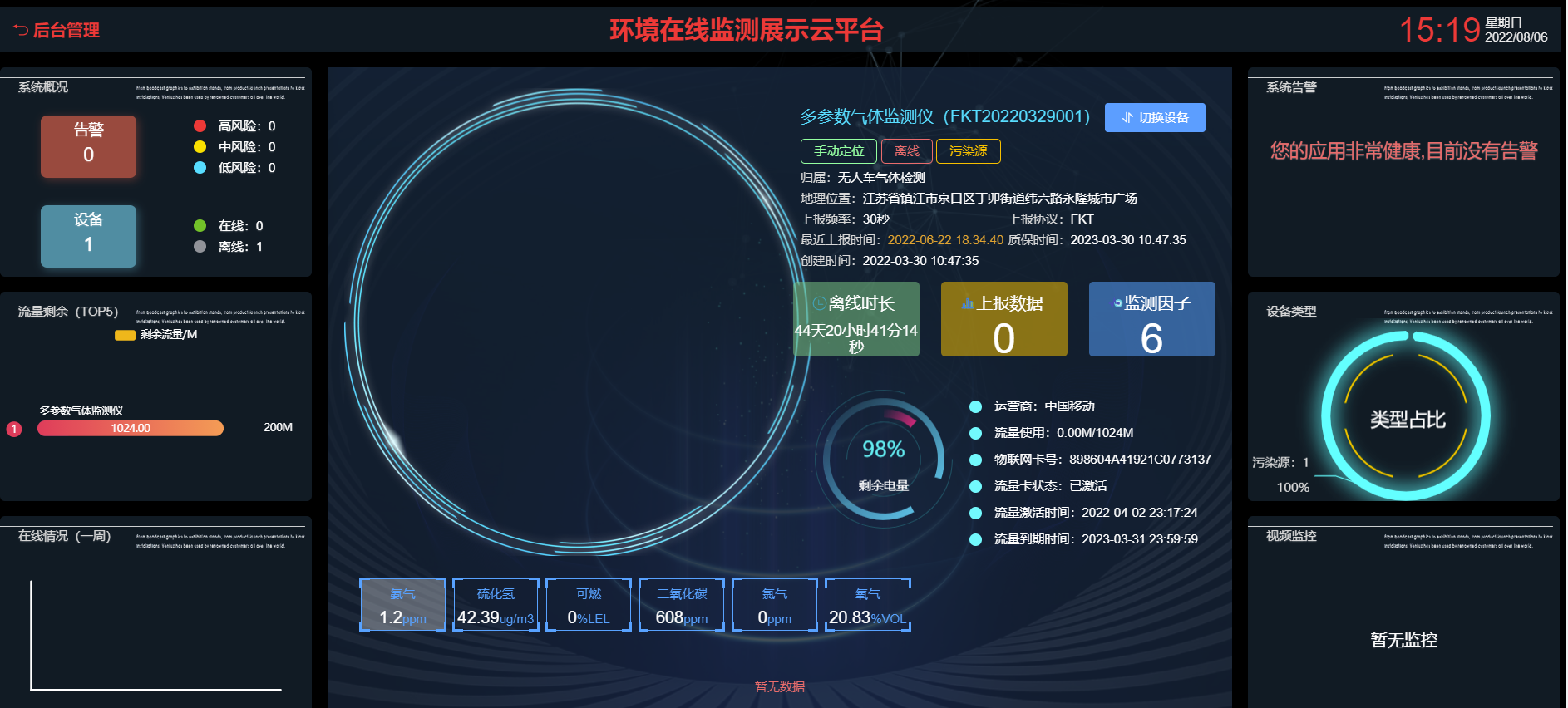Click the swap arrows icon in 切换设备

(1127, 118)
